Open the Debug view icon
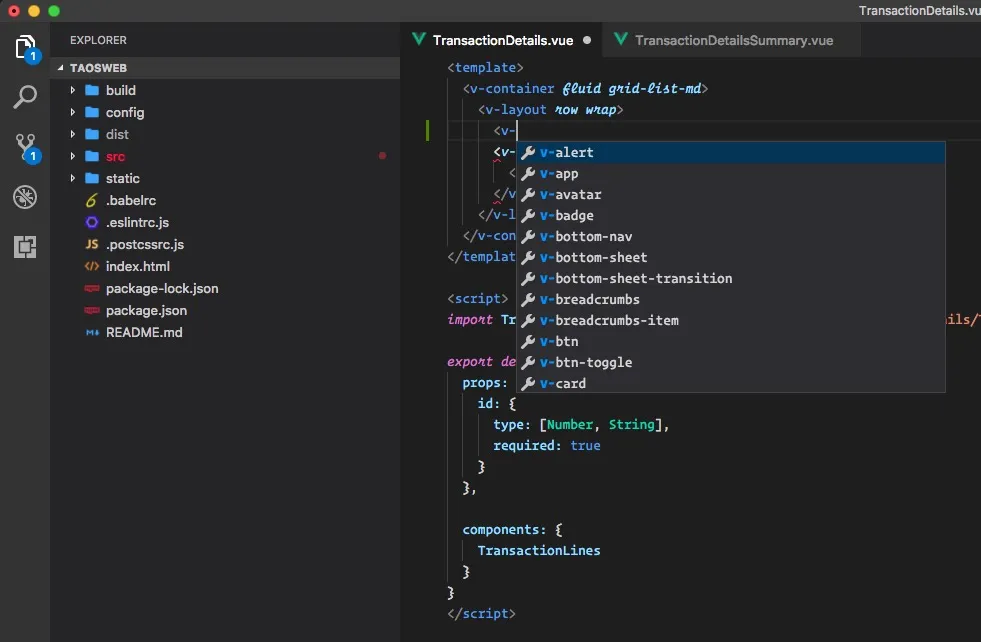Viewport: 981px width, 642px height. click(x=25, y=197)
